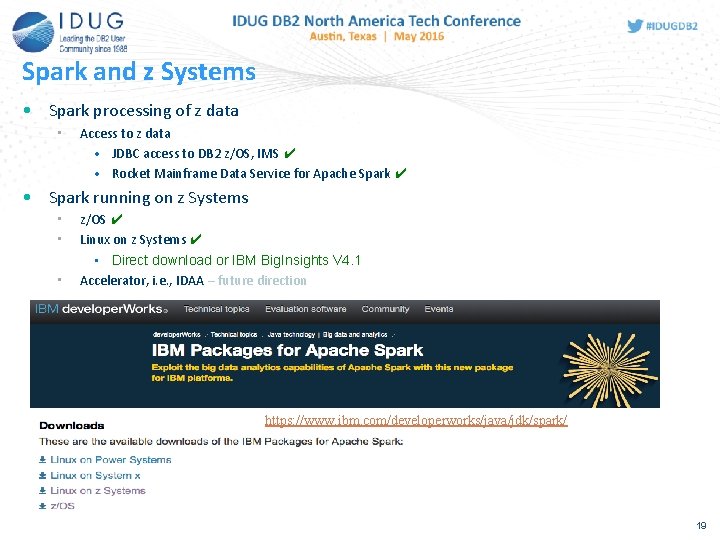Click download icon beside Linux on Power Systems
Image resolution: width=720 pixels, height=540 pixels.
(42, 460)
